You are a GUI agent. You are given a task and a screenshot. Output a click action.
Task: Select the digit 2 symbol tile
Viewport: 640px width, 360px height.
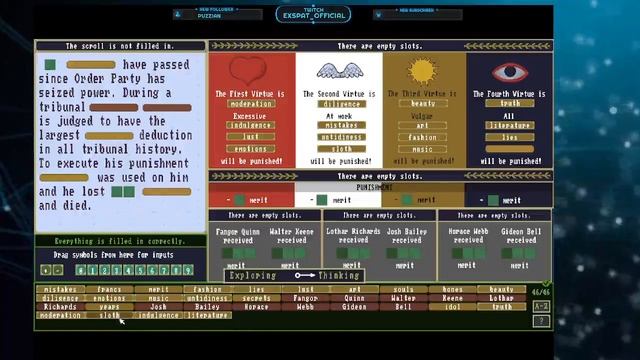coord(104,270)
